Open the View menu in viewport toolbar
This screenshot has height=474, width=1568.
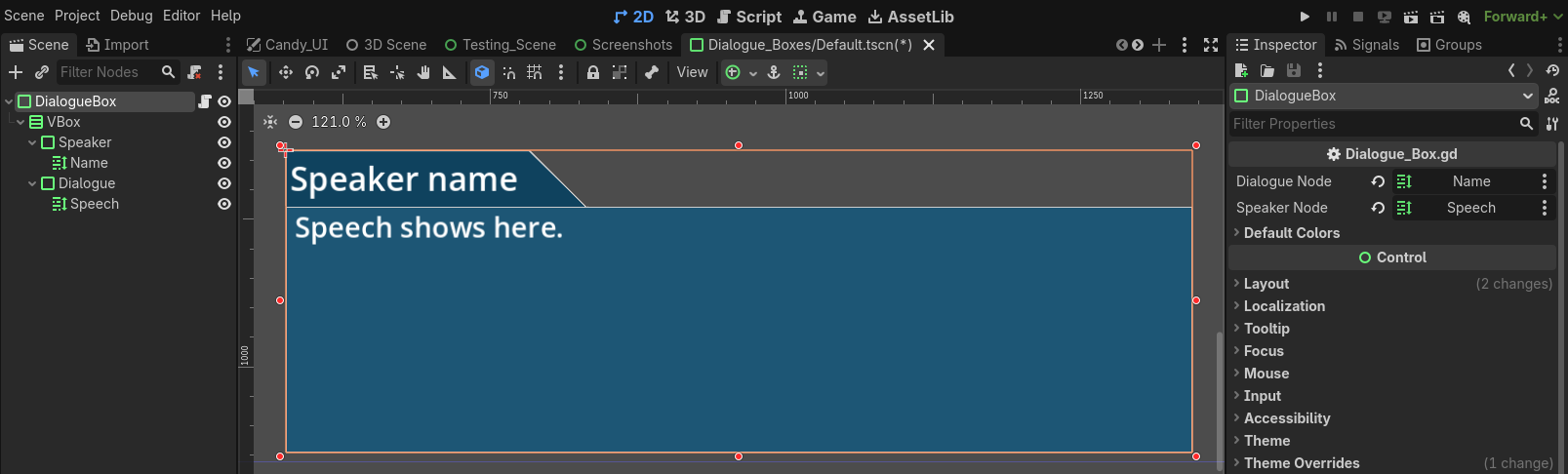693,72
